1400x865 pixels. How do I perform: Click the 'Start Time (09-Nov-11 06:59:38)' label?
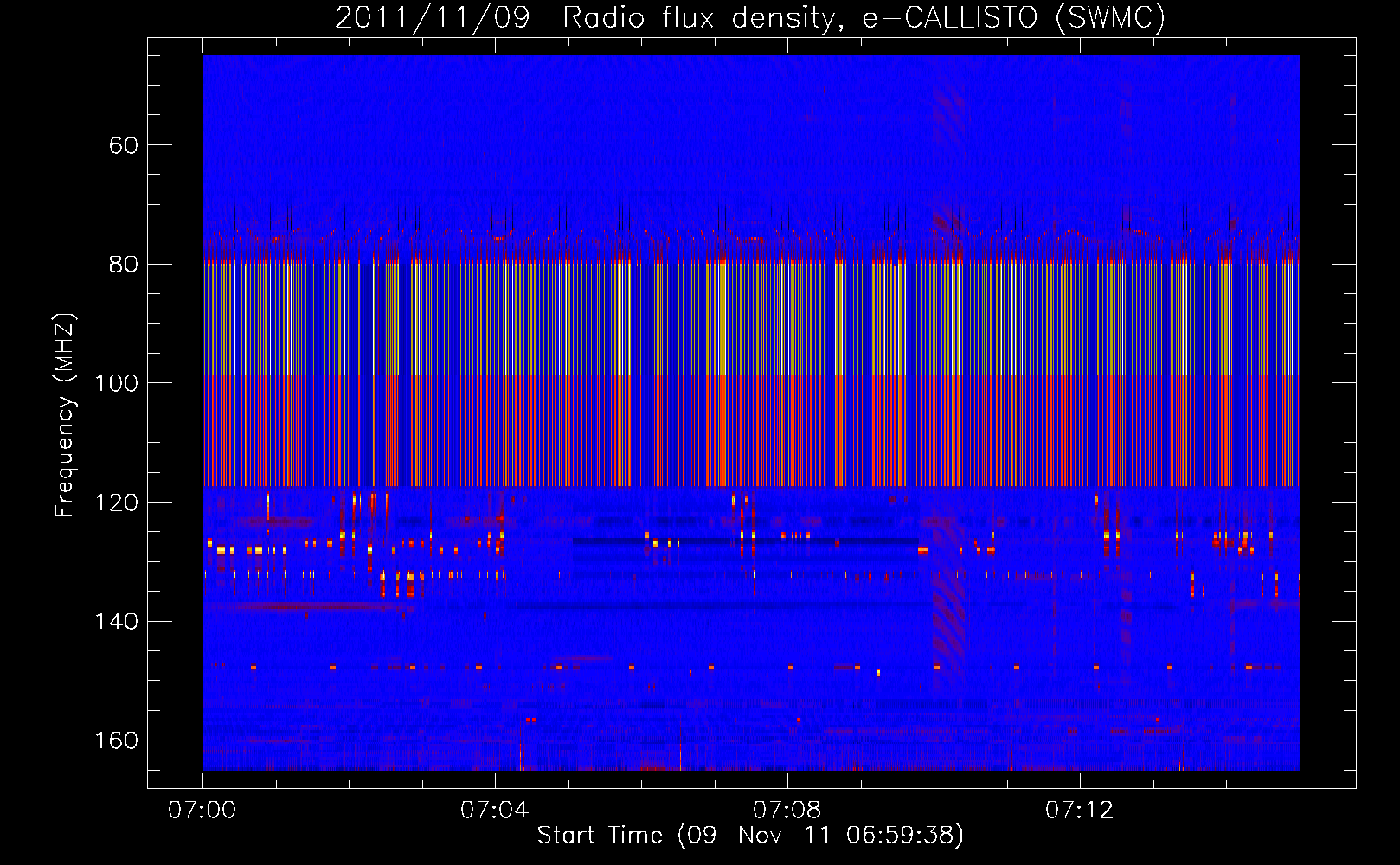click(750, 835)
